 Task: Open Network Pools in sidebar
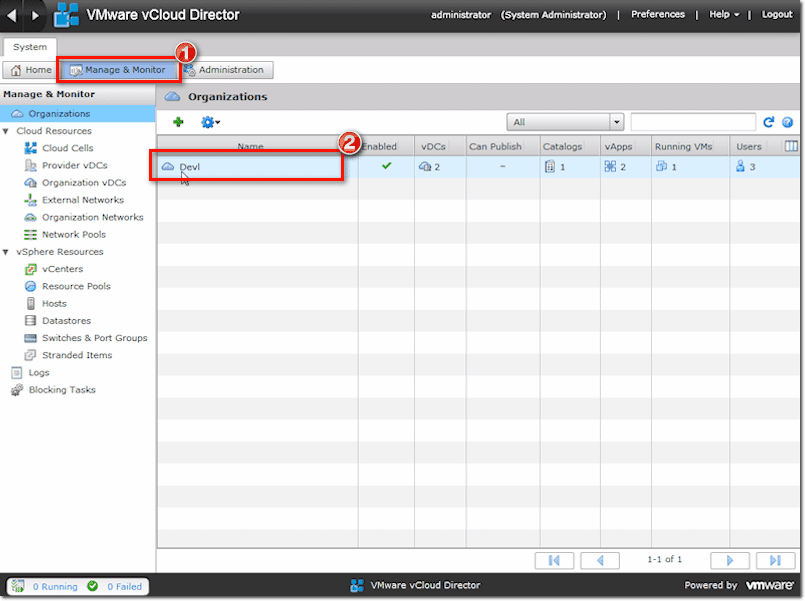pos(74,235)
